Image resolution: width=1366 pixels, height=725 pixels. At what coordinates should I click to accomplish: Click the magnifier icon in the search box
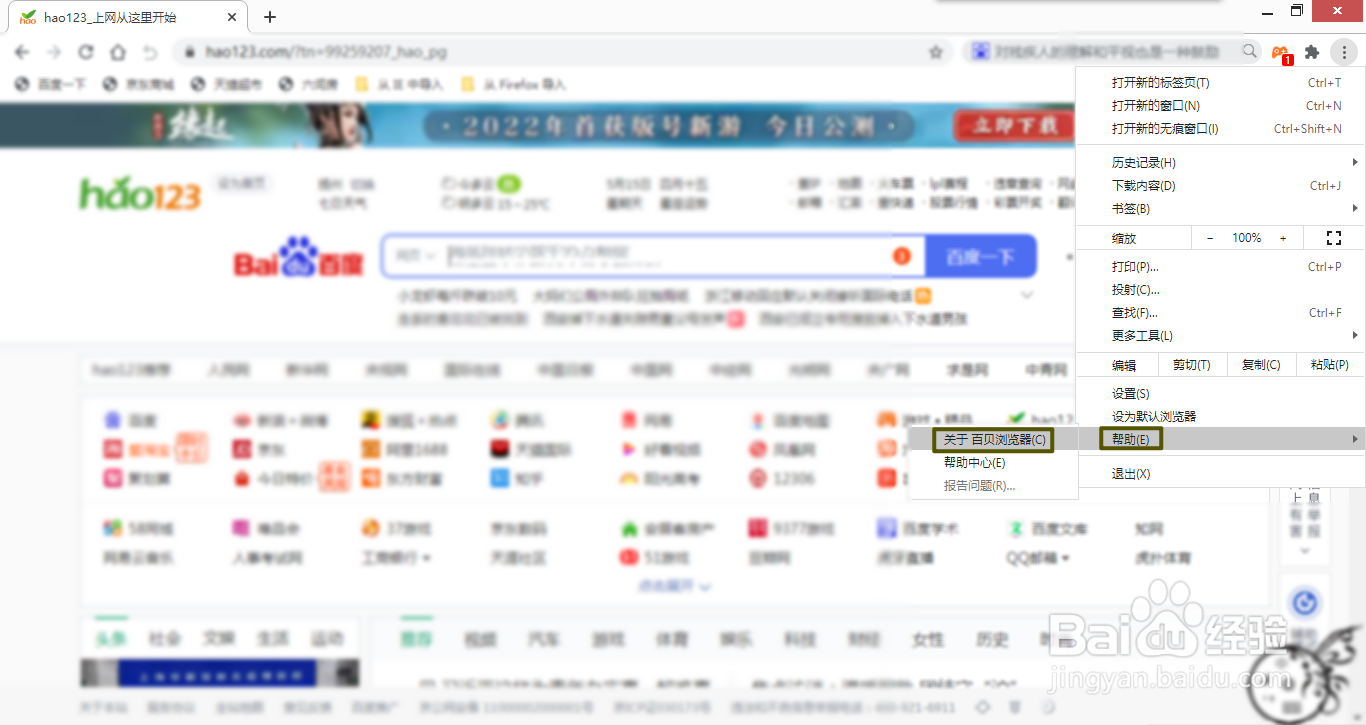[x=1250, y=51]
